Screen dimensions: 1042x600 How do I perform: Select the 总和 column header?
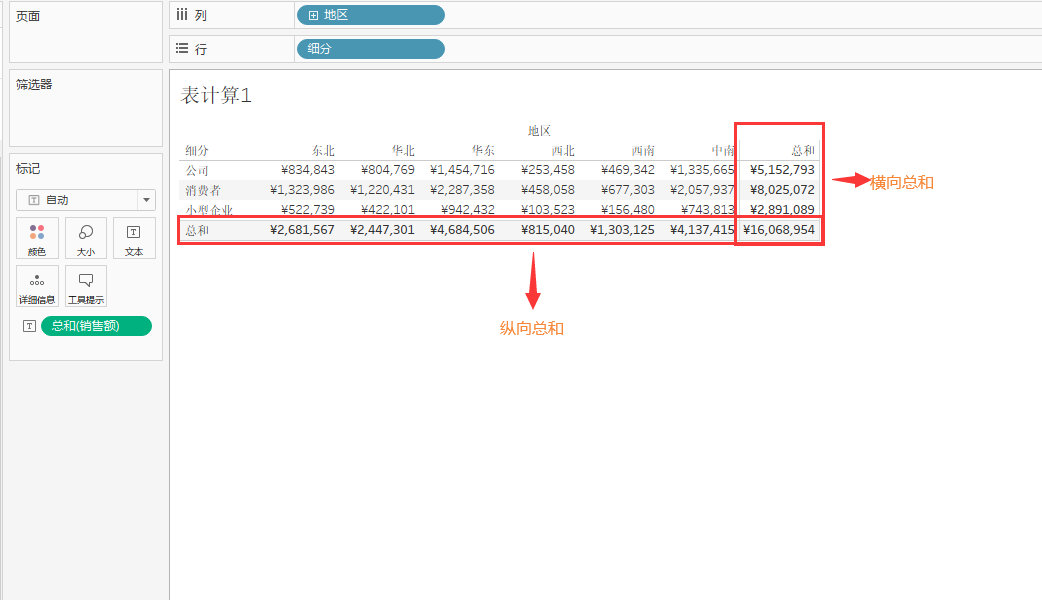click(x=803, y=150)
